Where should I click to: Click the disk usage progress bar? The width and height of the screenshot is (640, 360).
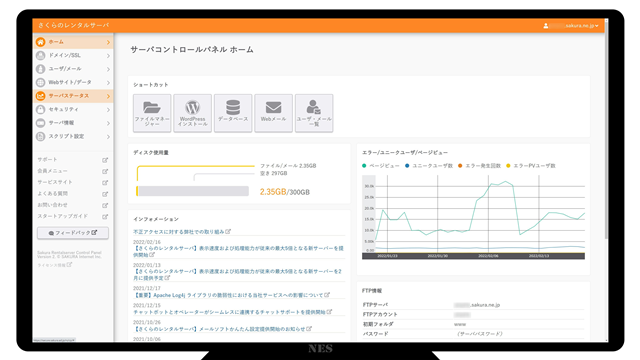(x=192, y=191)
